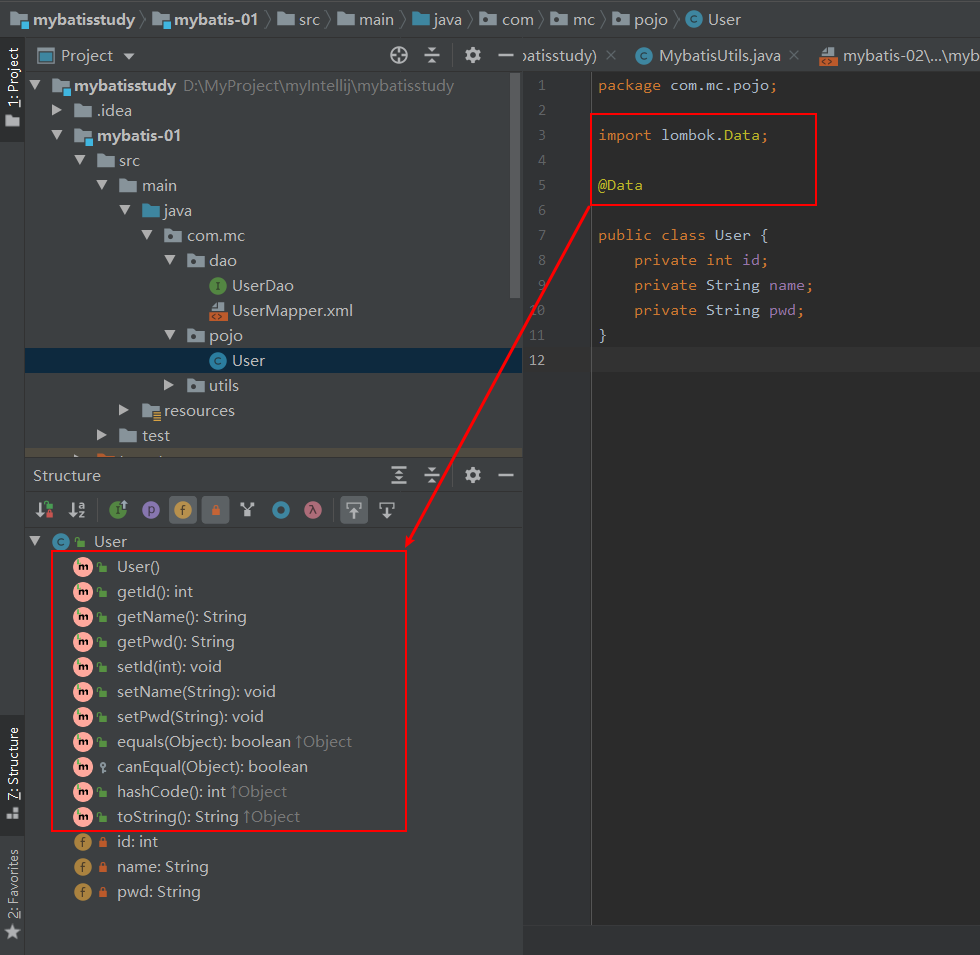Close the partially visible atisstudy) tab
This screenshot has width=980, height=955.
pyautogui.click(x=611, y=56)
